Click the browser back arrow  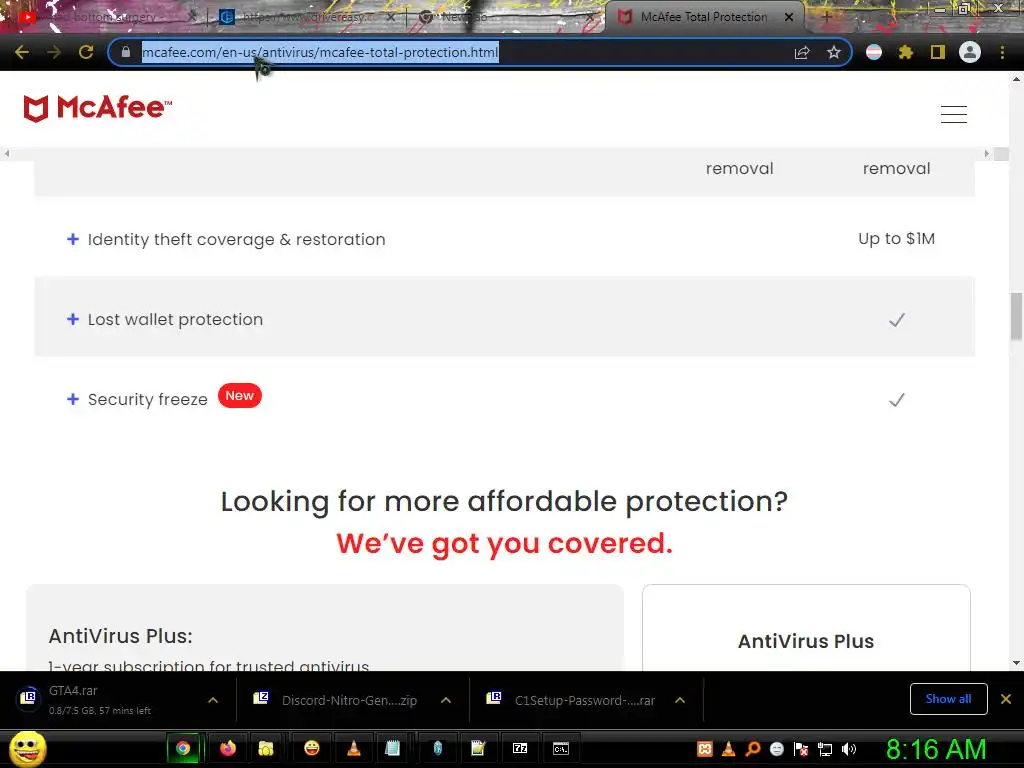click(22, 52)
